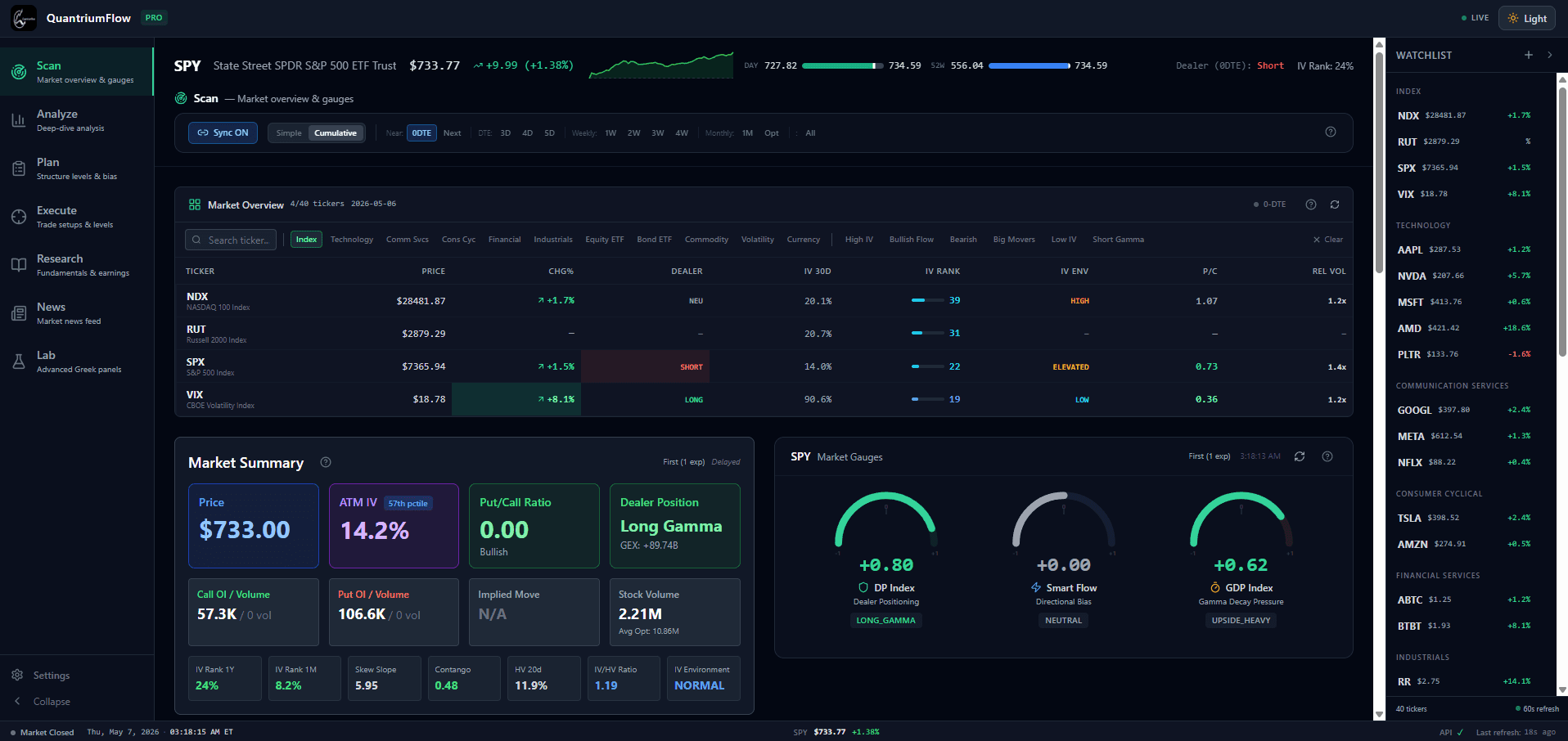Open the Research fundamentals section
Viewport: 1568px width, 741px height.
click(x=76, y=265)
